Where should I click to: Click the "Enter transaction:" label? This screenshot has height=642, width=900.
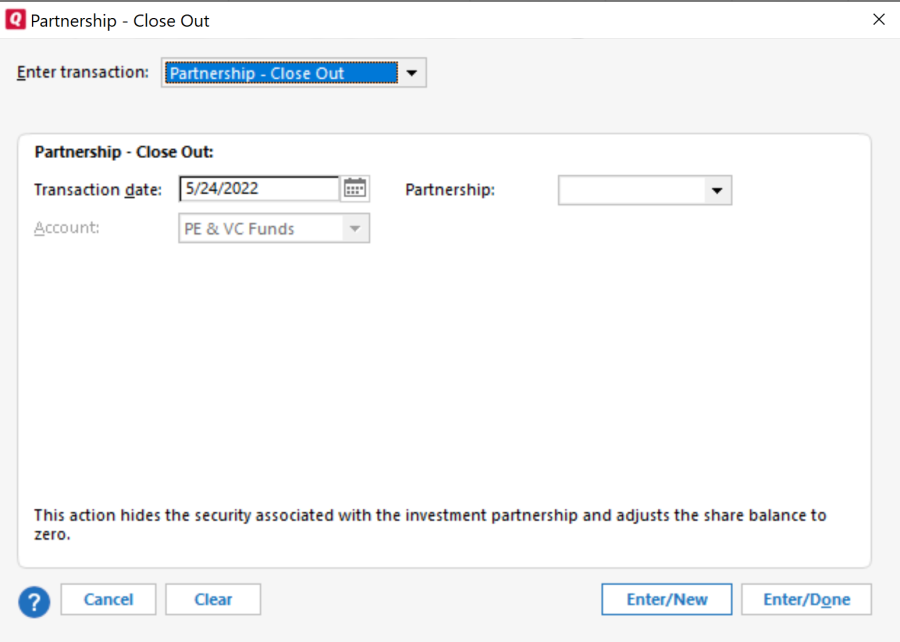83,73
